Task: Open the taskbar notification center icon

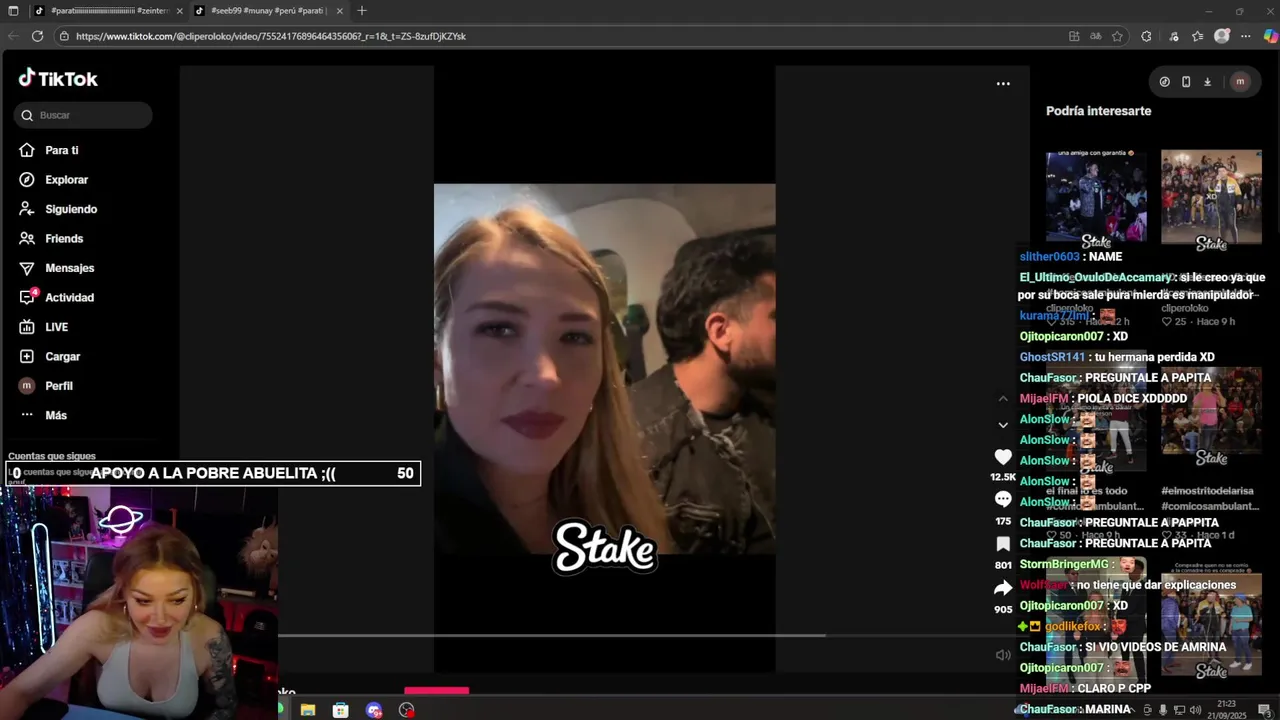Action: [1265, 710]
